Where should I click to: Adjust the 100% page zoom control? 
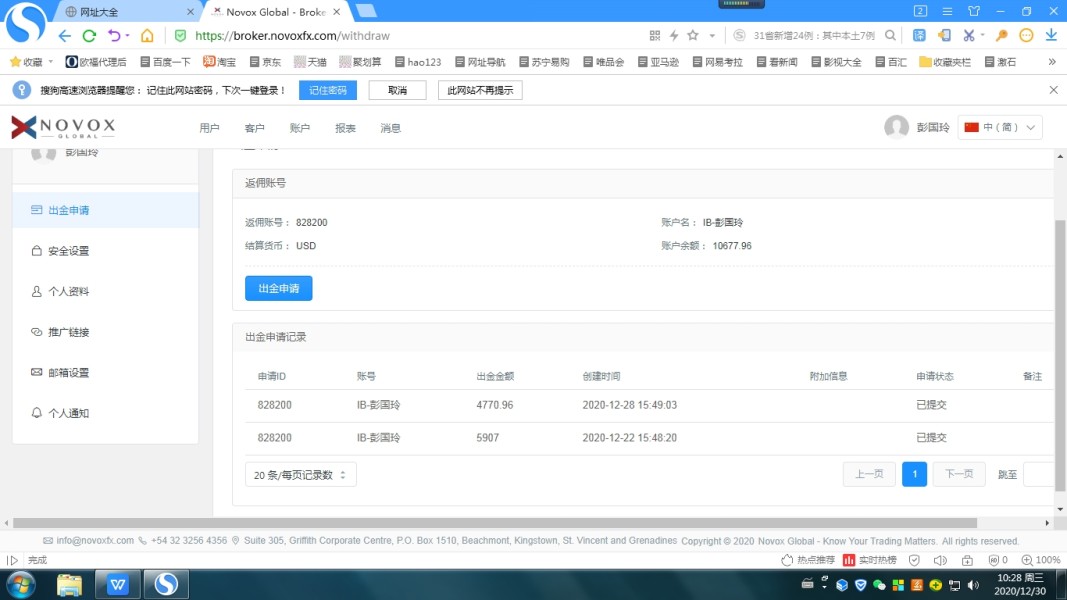[1042, 560]
